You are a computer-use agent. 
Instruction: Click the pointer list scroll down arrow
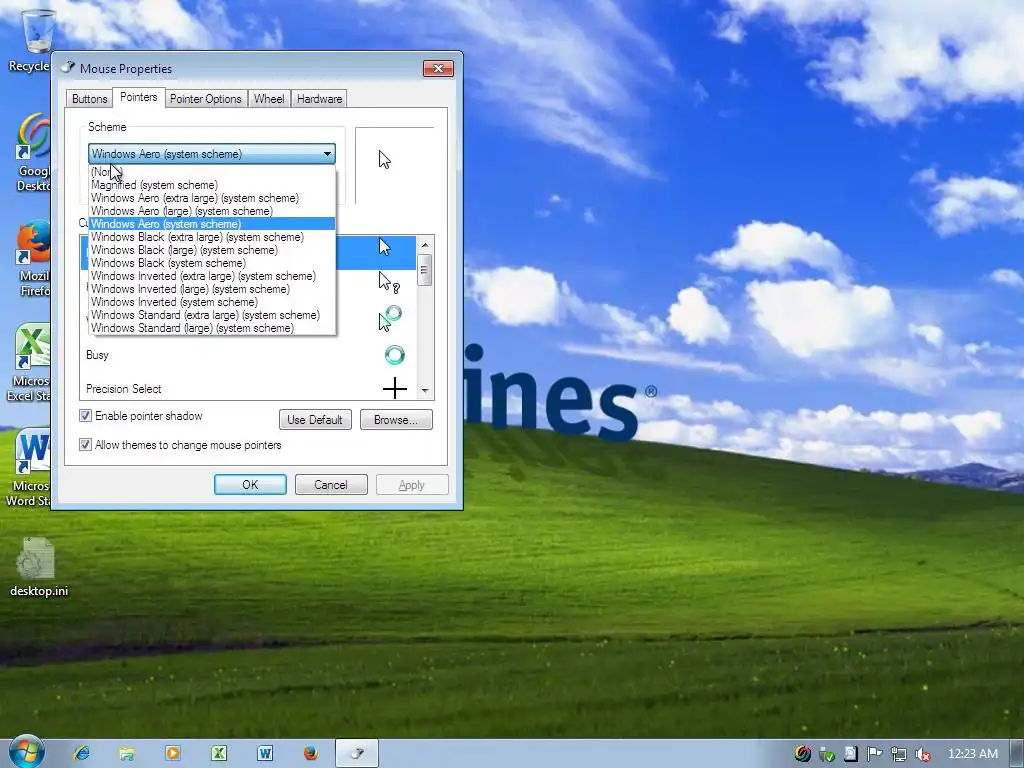[425, 391]
